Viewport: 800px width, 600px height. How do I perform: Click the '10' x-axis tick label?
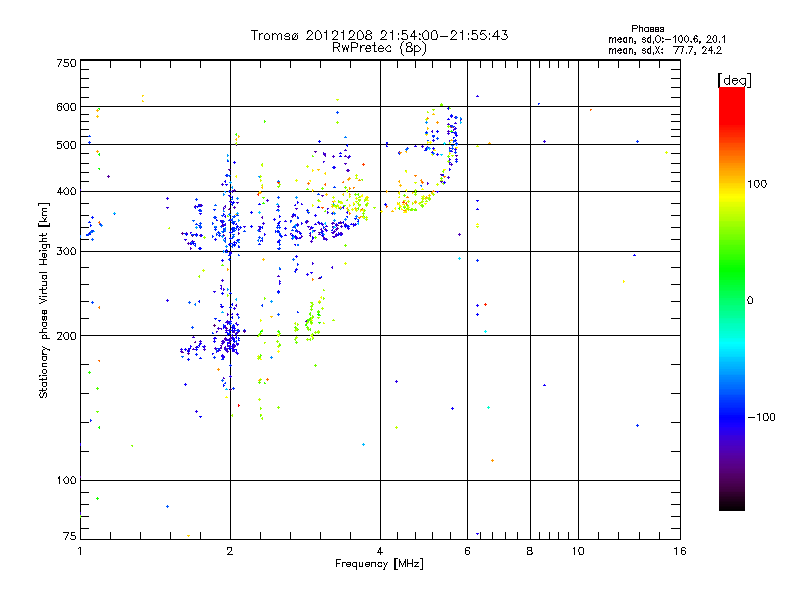pos(578,551)
